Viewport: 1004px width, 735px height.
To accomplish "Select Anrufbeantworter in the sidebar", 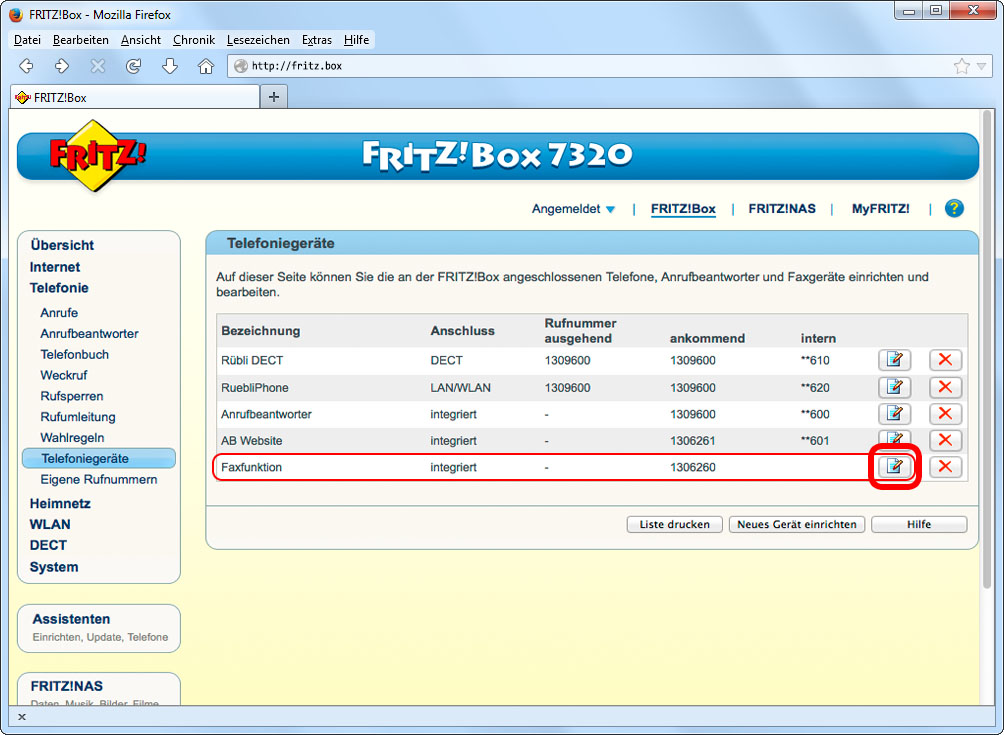I will click(x=89, y=334).
